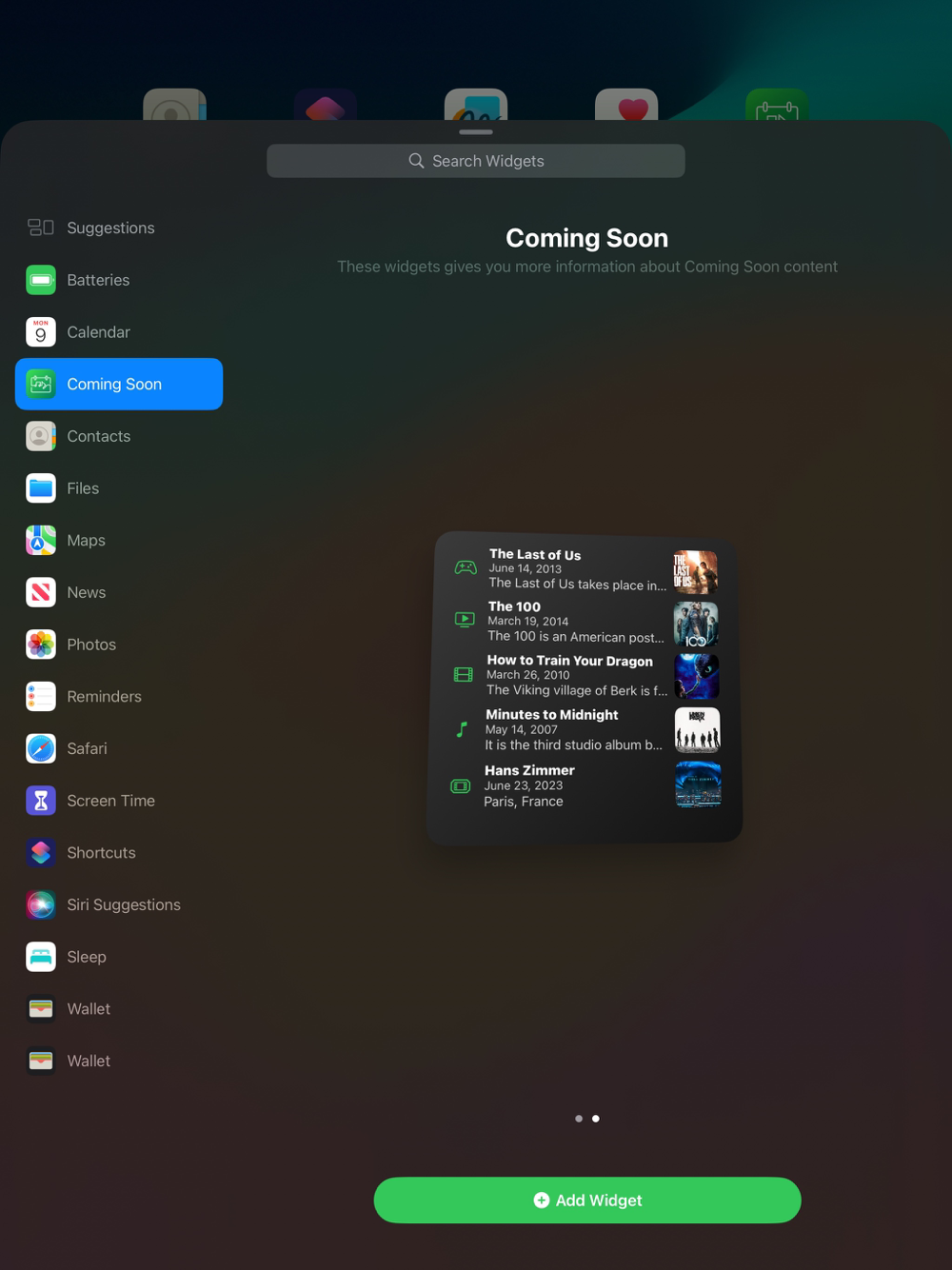Select Safari label in the sidebar

pos(87,748)
